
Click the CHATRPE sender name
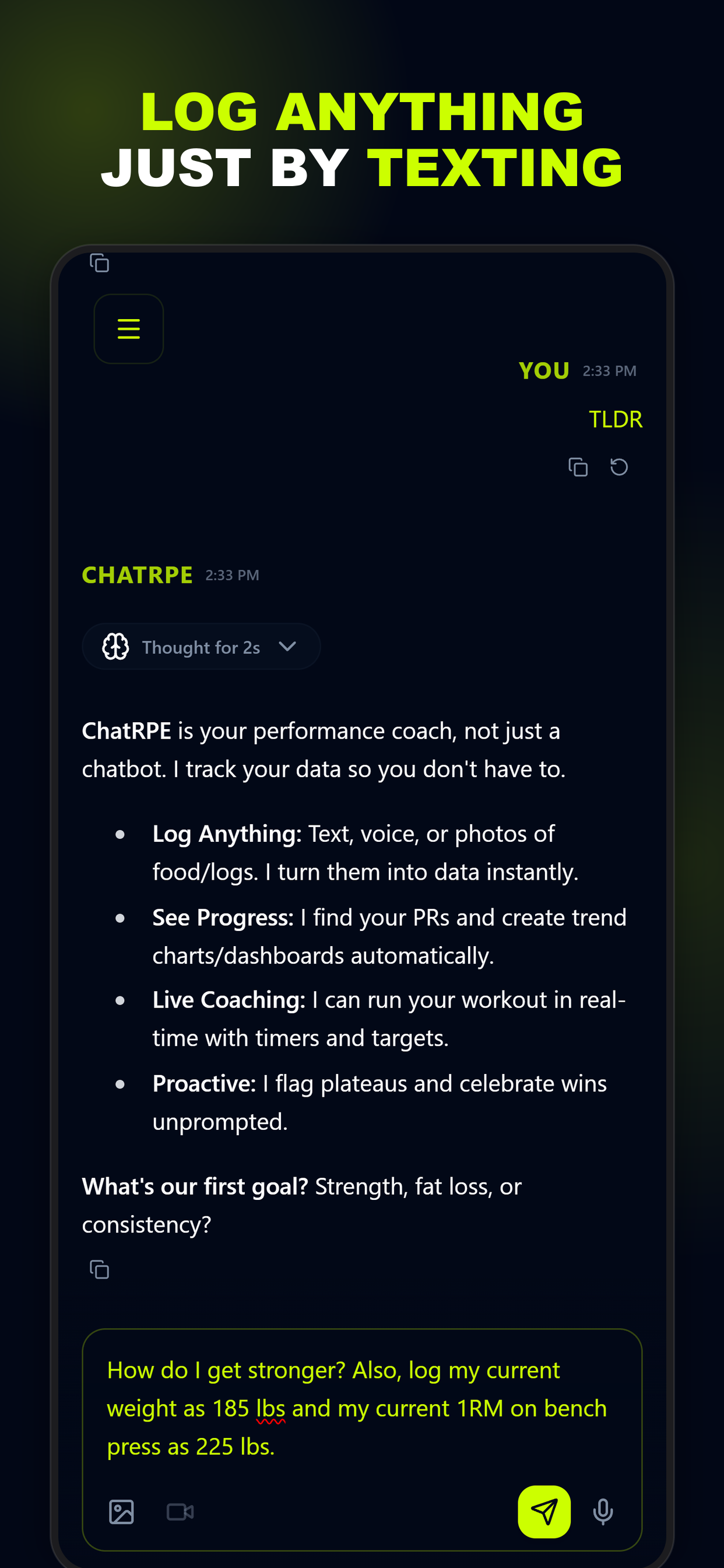tap(138, 575)
